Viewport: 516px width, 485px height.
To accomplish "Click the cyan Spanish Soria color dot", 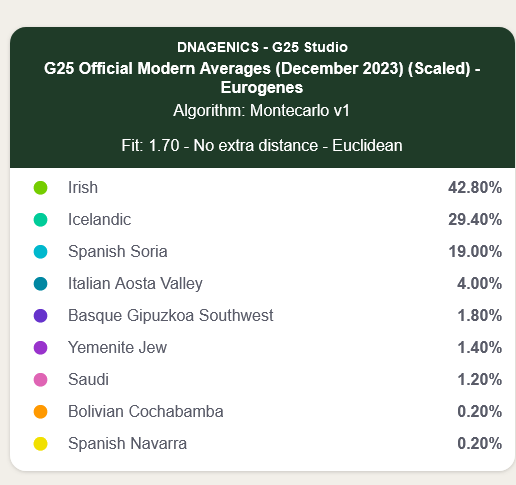I will tap(40, 252).
